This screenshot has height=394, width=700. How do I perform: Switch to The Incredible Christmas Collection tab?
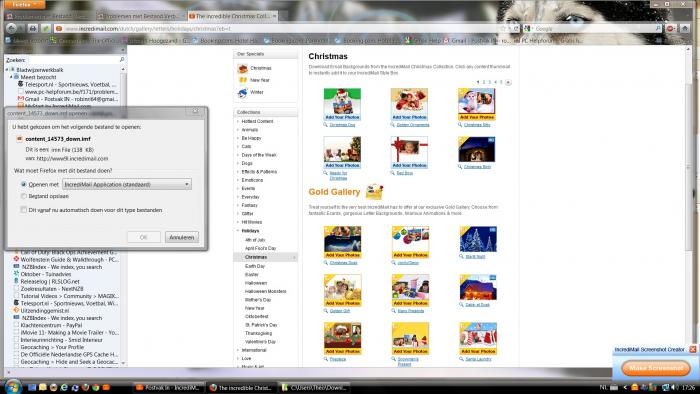pos(232,16)
